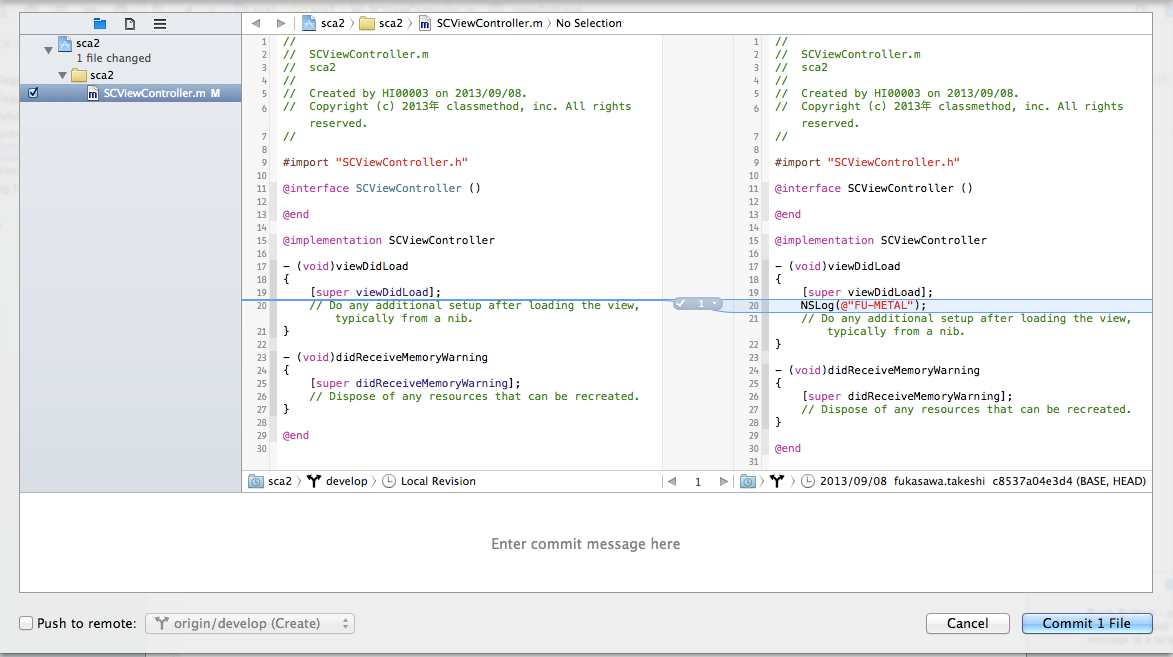Image resolution: width=1173 pixels, height=657 pixels.
Task: Toggle change 1 checkmark in diff gutter
Action: pos(681,303)
